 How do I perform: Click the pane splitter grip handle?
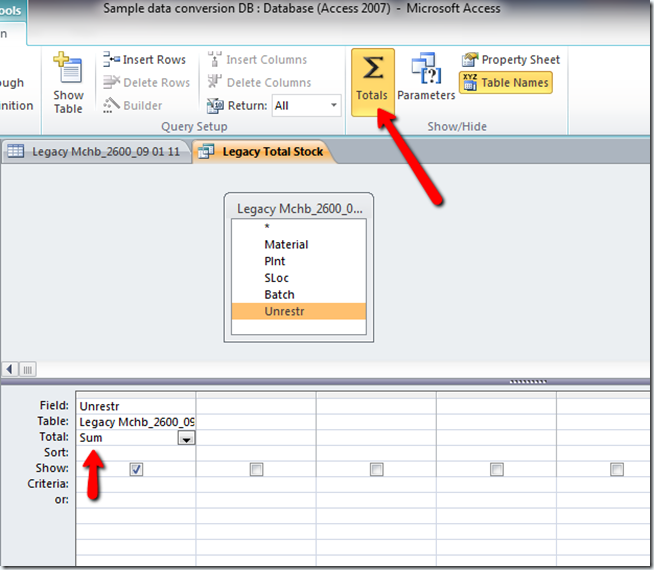(528, 382)
